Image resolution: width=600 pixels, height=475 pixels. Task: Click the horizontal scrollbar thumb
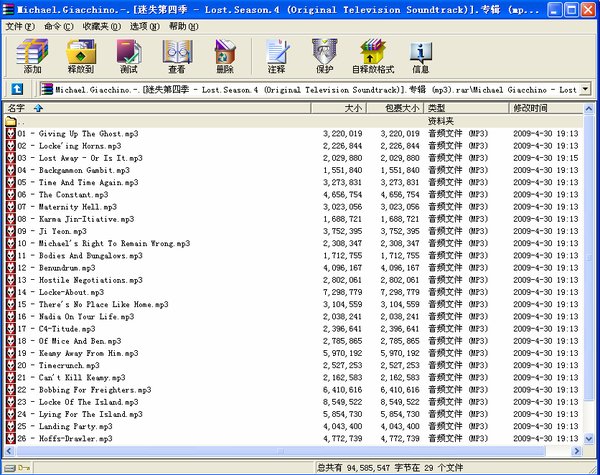coord(280,451)
